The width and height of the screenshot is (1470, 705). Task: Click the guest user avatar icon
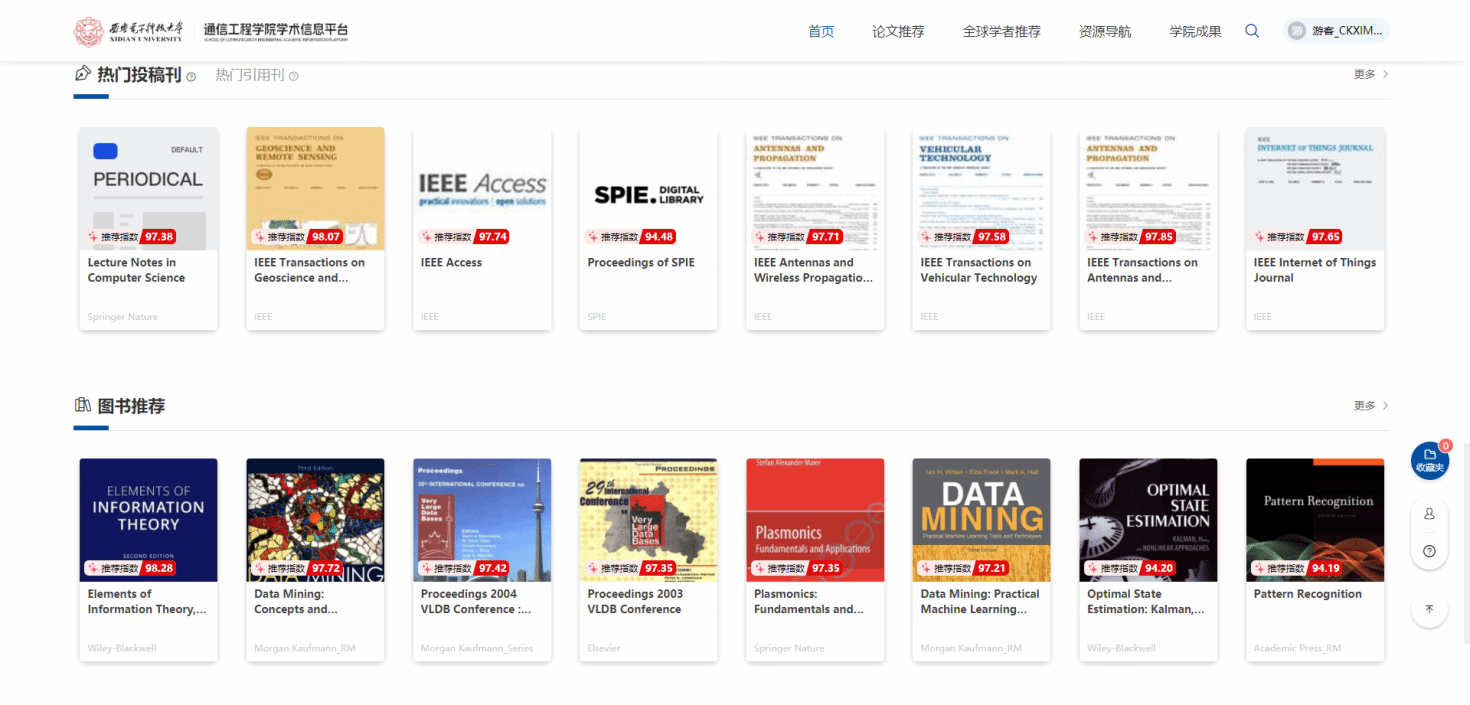pos(1297,31)
